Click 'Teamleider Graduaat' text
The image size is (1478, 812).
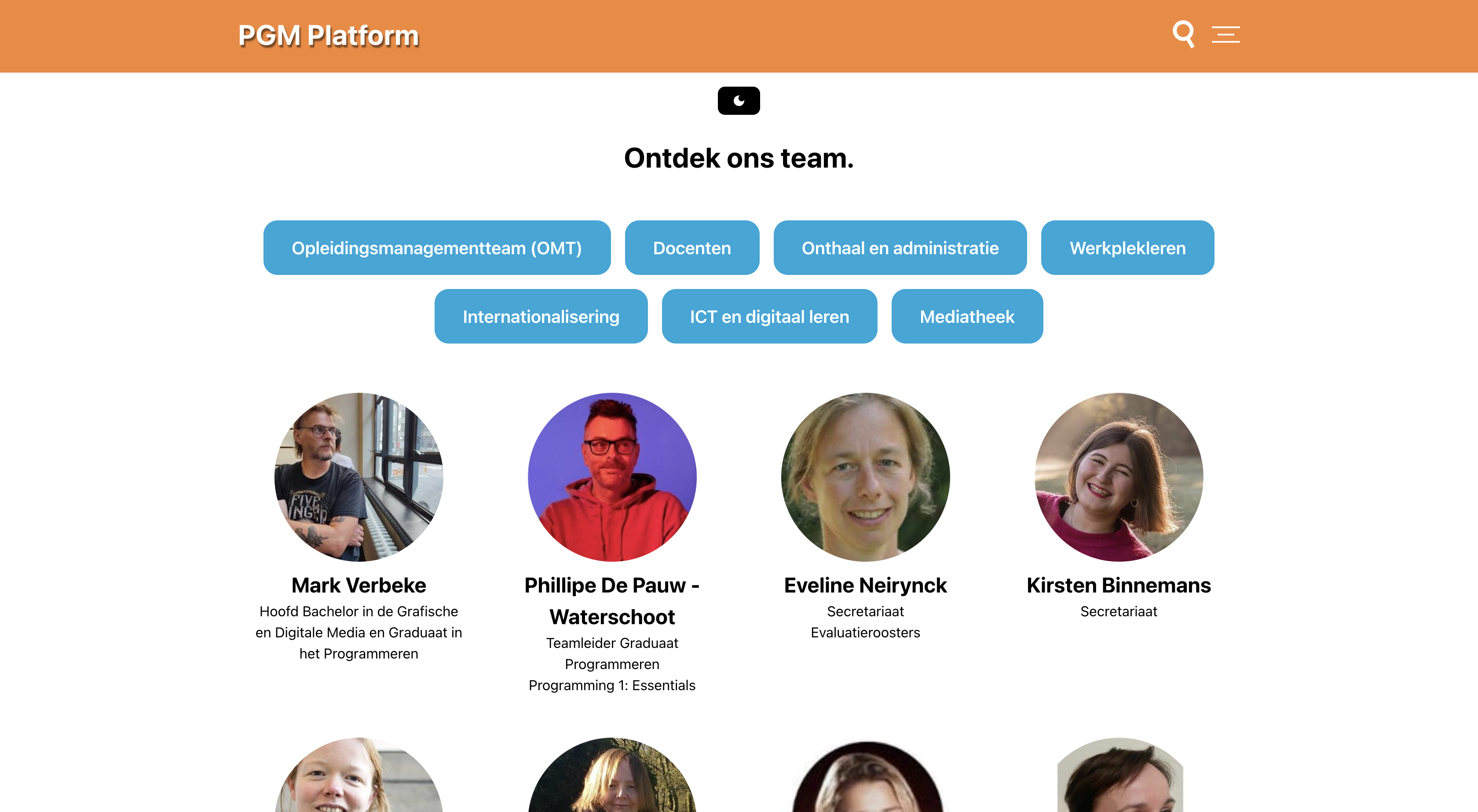tap(612, 643)
